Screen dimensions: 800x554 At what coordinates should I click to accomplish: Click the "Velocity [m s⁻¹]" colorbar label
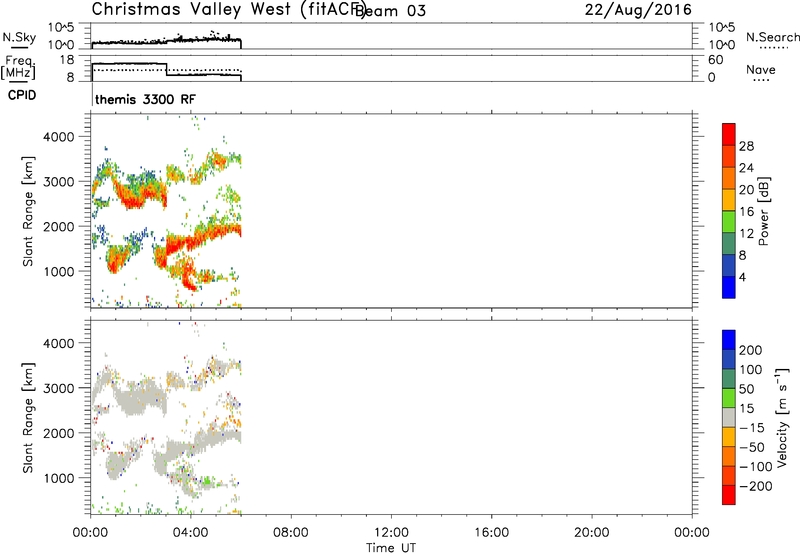tap(781, 418)
